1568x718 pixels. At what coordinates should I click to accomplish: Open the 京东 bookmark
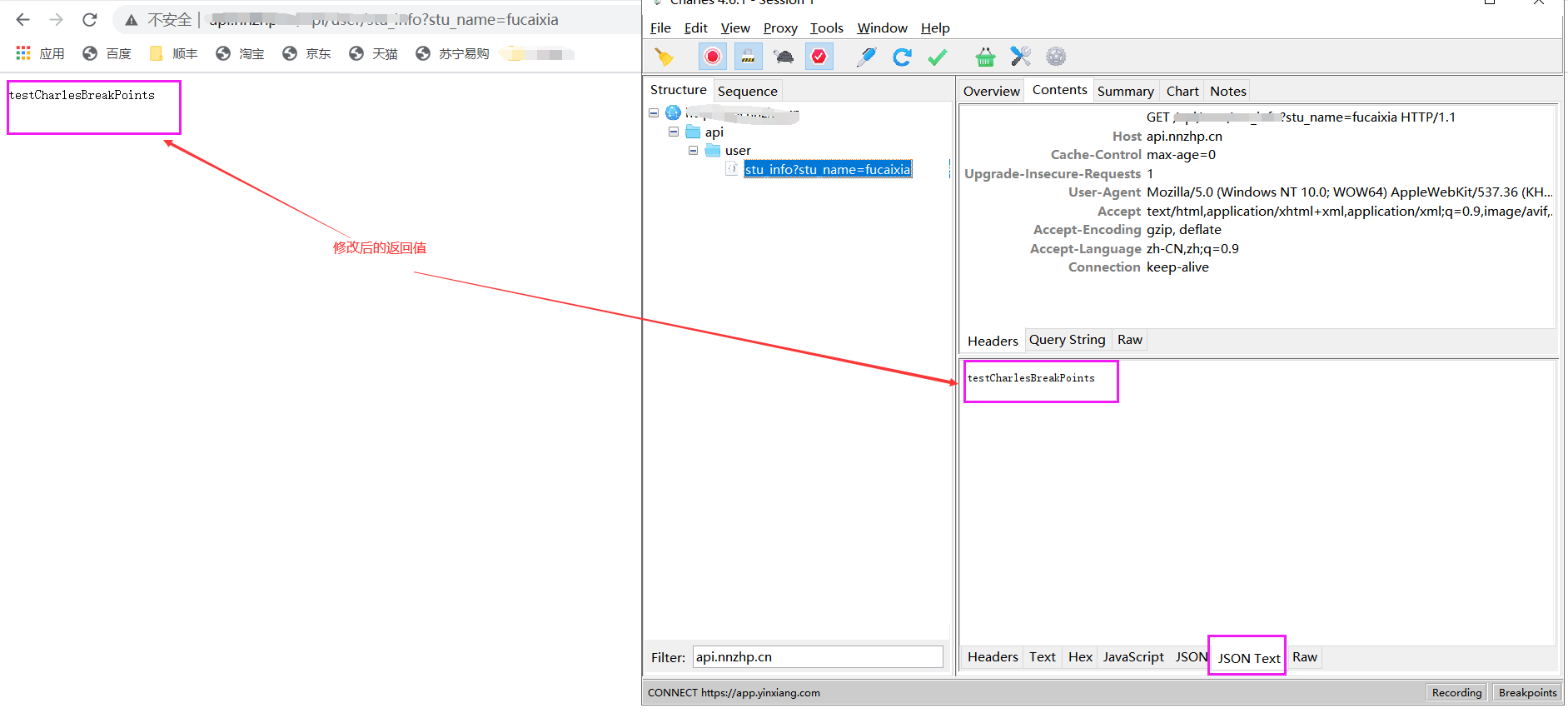(x=306, y=53)
